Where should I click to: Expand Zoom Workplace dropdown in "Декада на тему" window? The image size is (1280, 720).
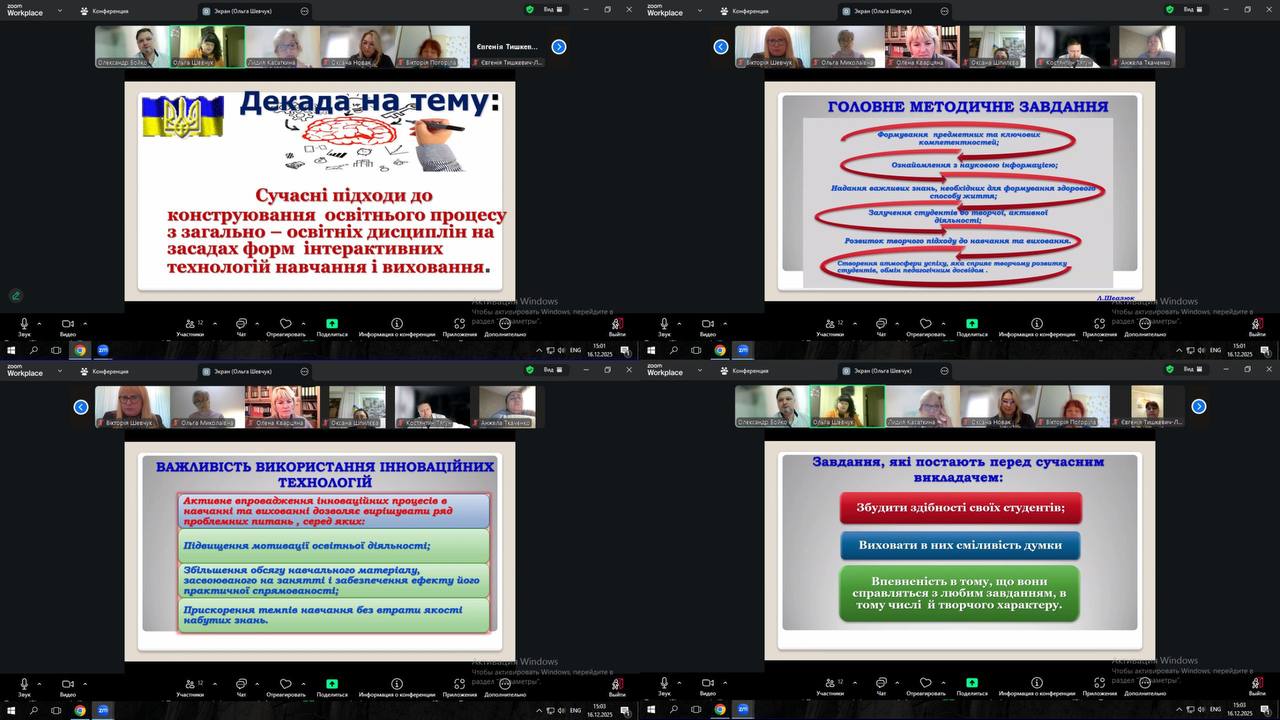click(x=61, y=10)
